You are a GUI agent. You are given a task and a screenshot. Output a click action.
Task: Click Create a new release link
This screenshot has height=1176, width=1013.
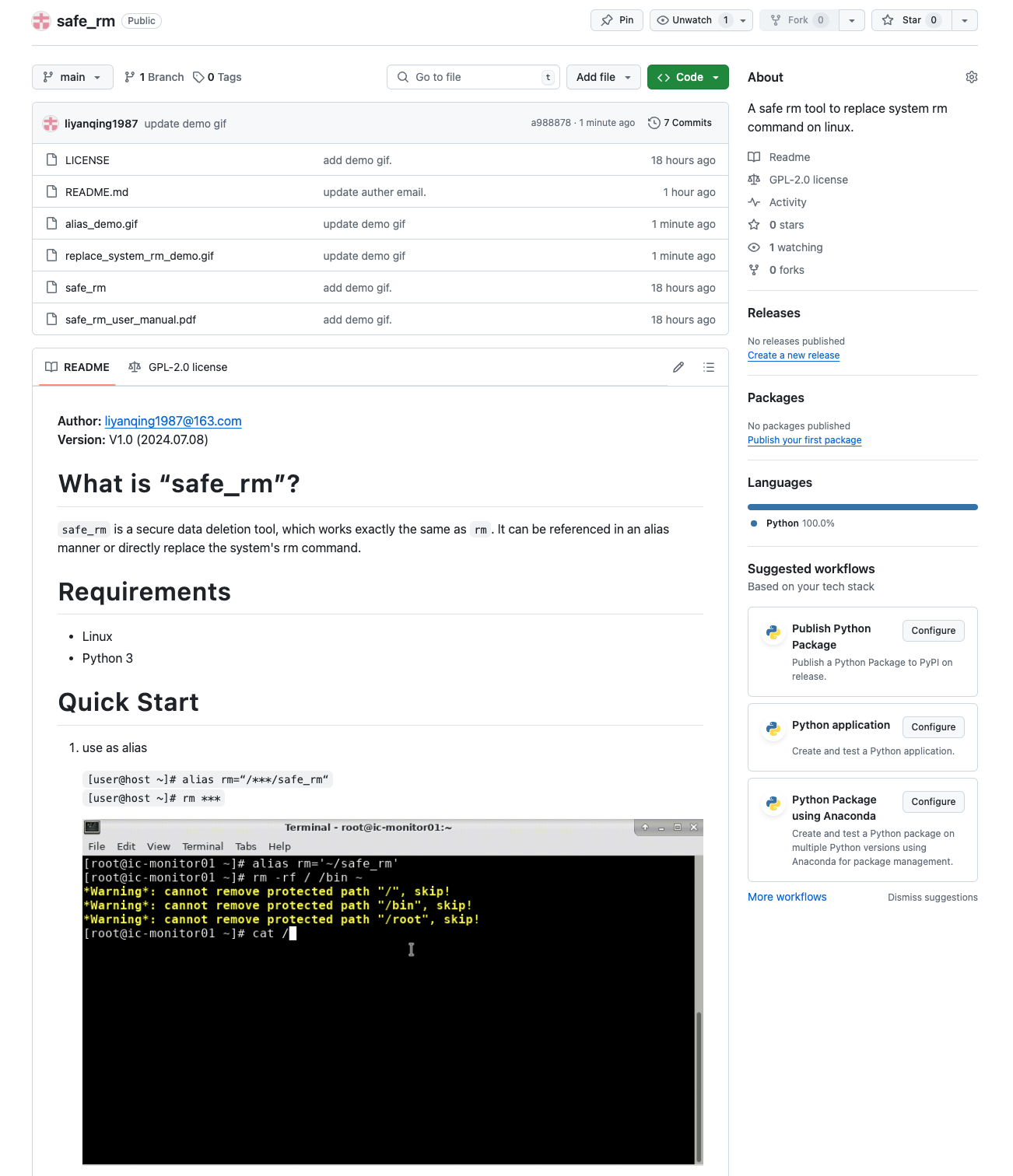794,355
